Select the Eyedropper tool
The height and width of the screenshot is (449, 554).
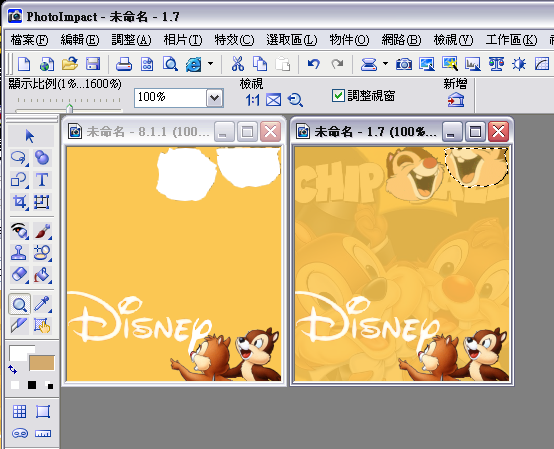point(42,304)
